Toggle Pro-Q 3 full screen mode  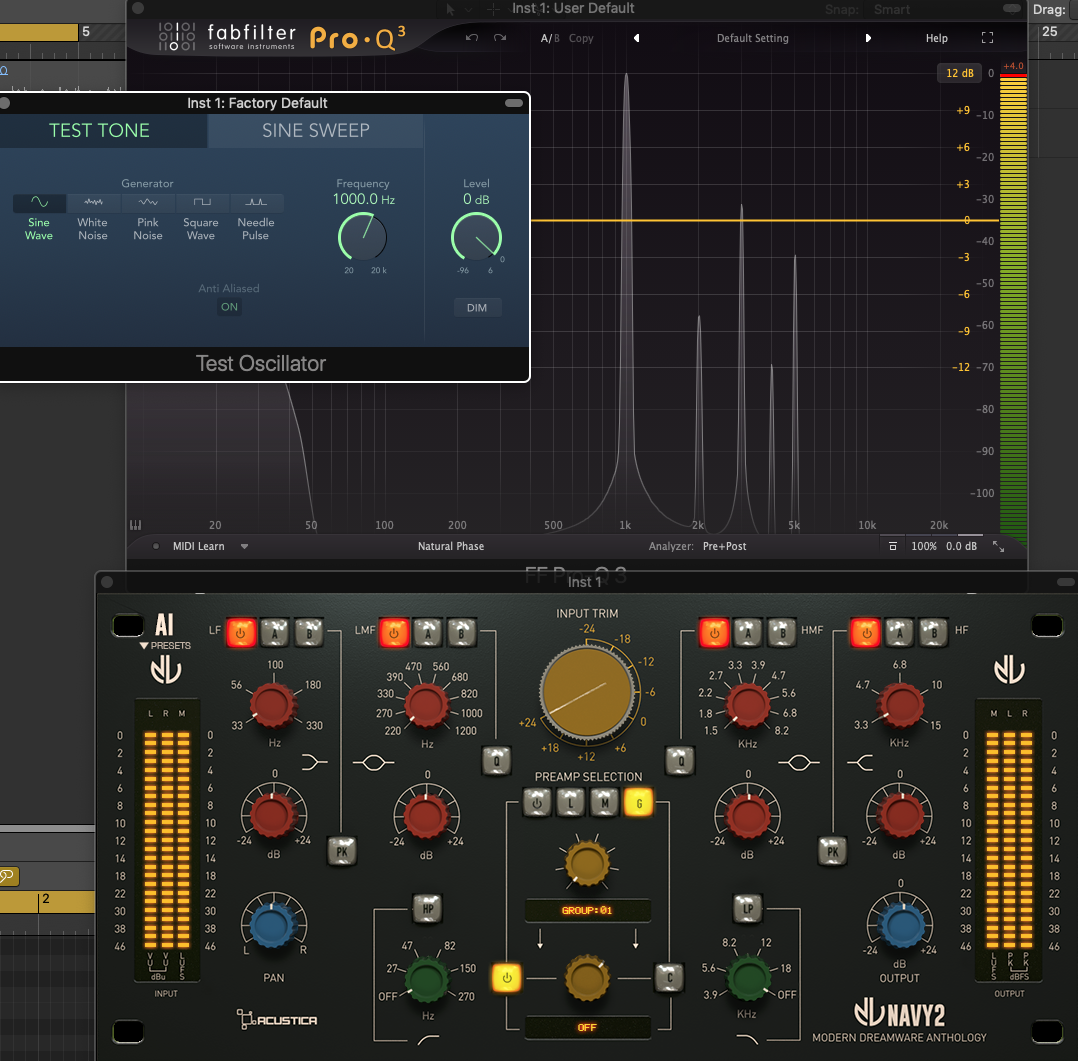pyautogui.click(x=987, y=38)
